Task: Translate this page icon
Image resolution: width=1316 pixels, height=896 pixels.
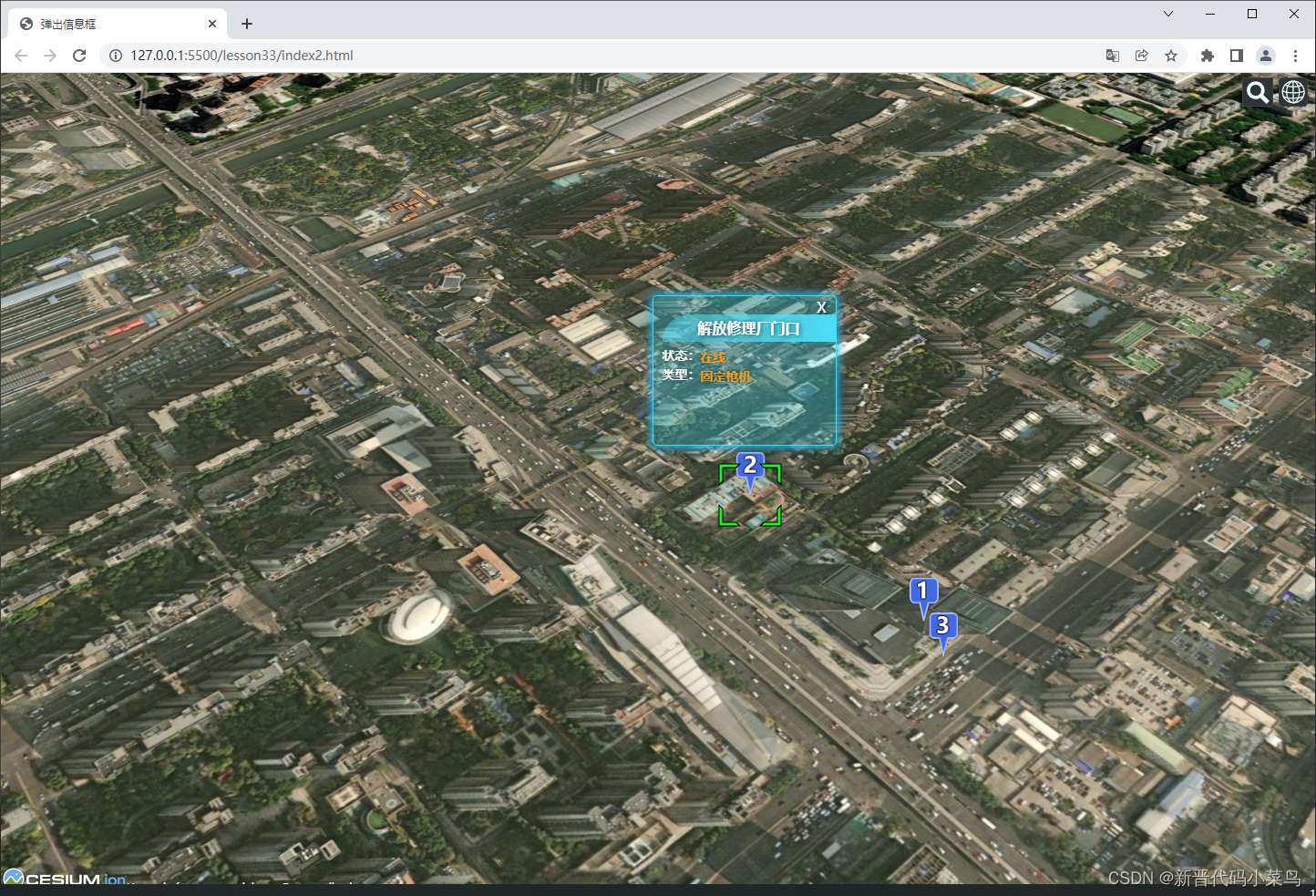Action: (1113, 56)
